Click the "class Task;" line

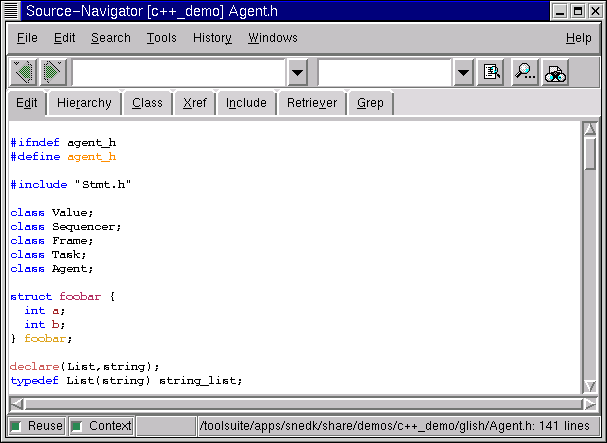coord(48,254)
